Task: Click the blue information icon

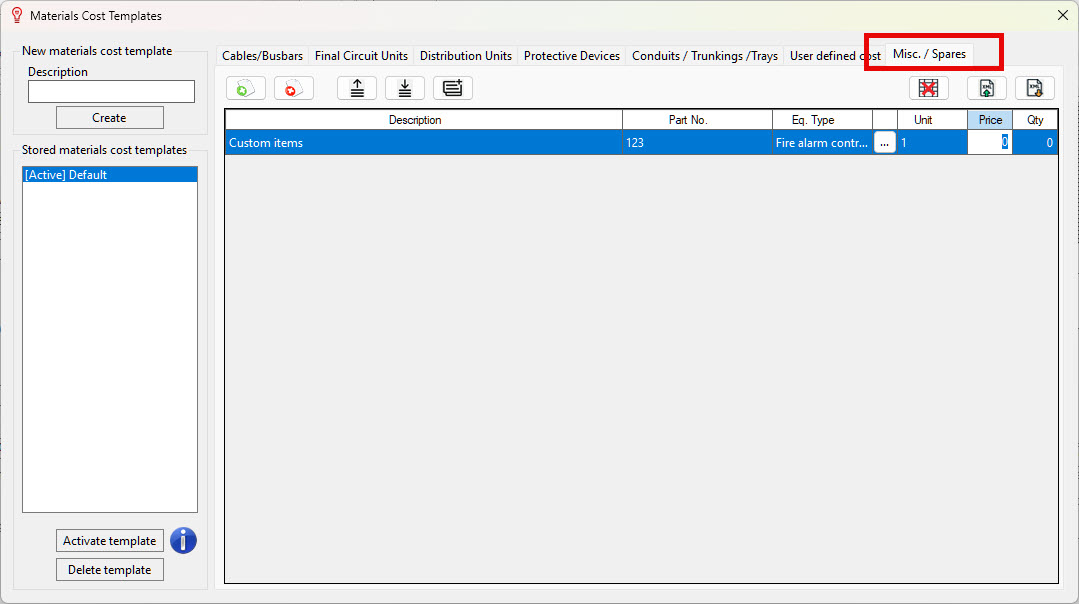Action: click(183, 541)
